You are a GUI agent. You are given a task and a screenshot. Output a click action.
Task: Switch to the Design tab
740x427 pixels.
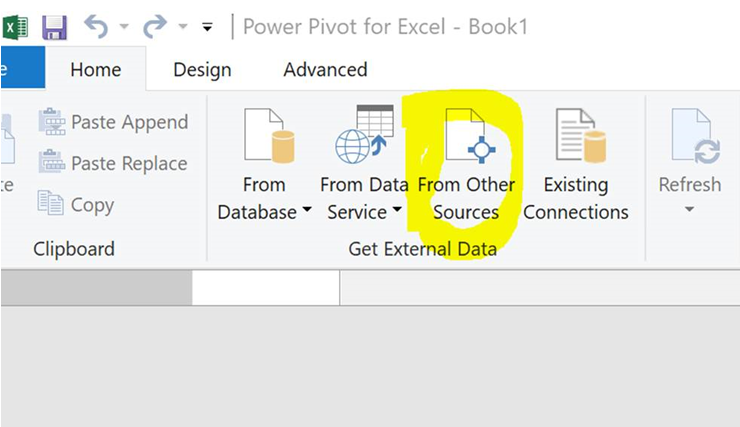pyautogui.click(x=202, y=70)
